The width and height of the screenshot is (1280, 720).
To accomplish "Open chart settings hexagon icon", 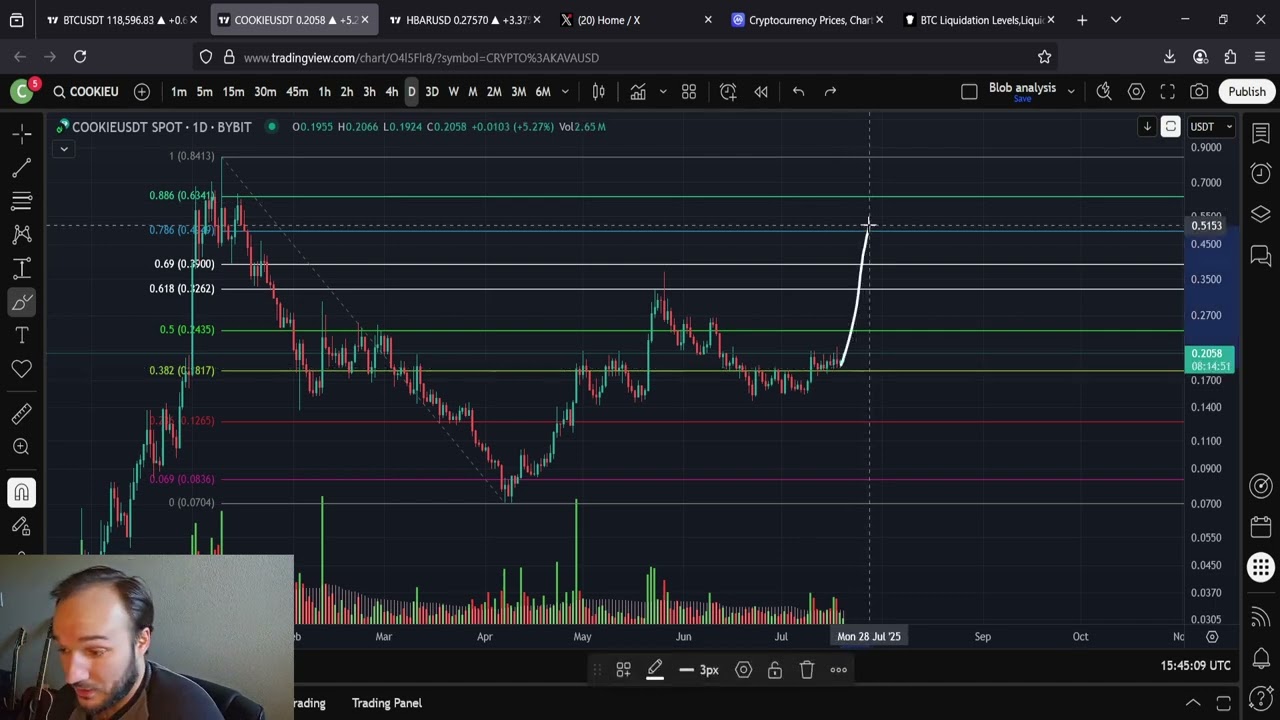I will pyautogui.click(x=1136, y=92).
